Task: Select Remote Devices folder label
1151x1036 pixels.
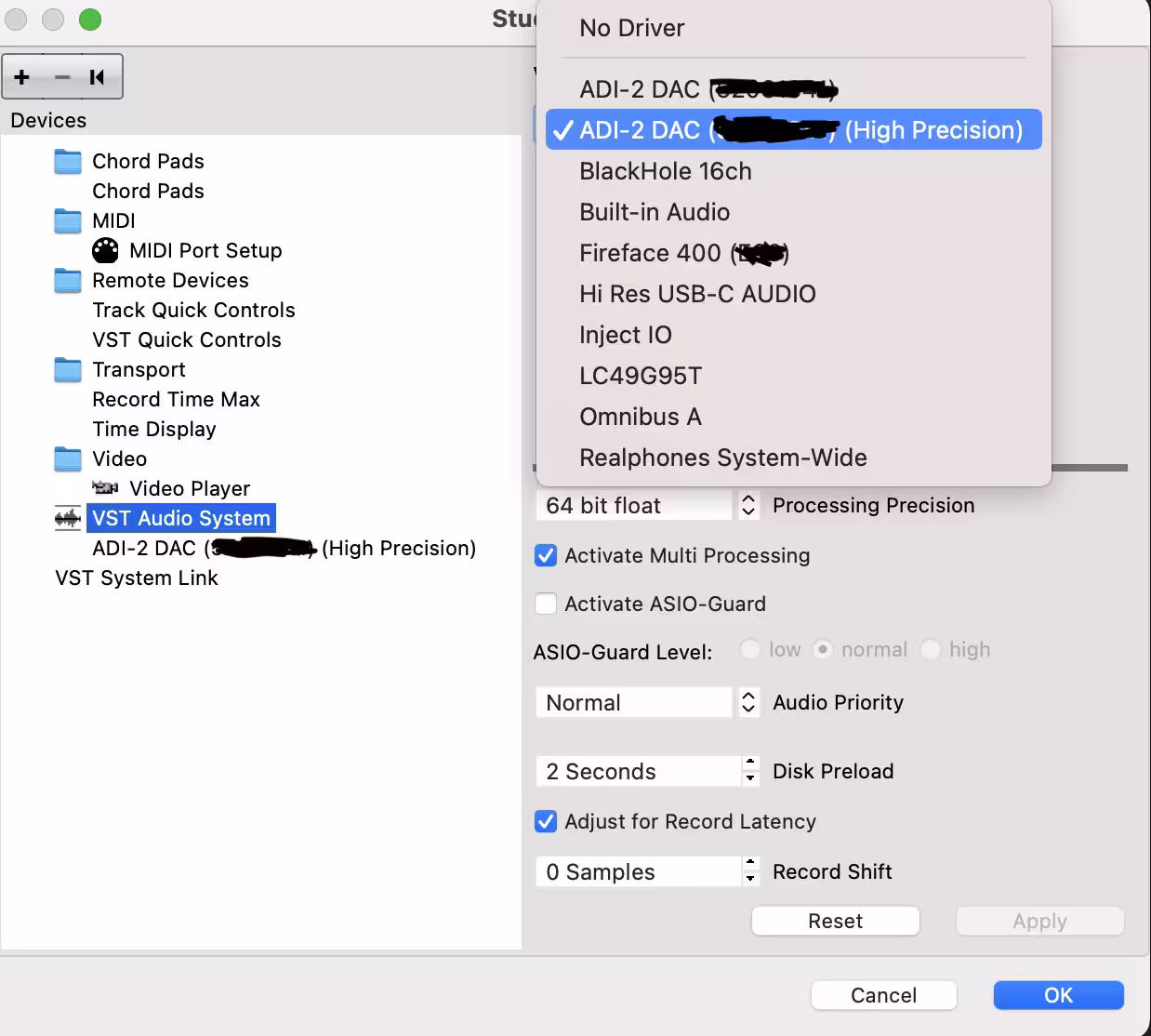Action: pyautogui.click(x=170, y=281)
